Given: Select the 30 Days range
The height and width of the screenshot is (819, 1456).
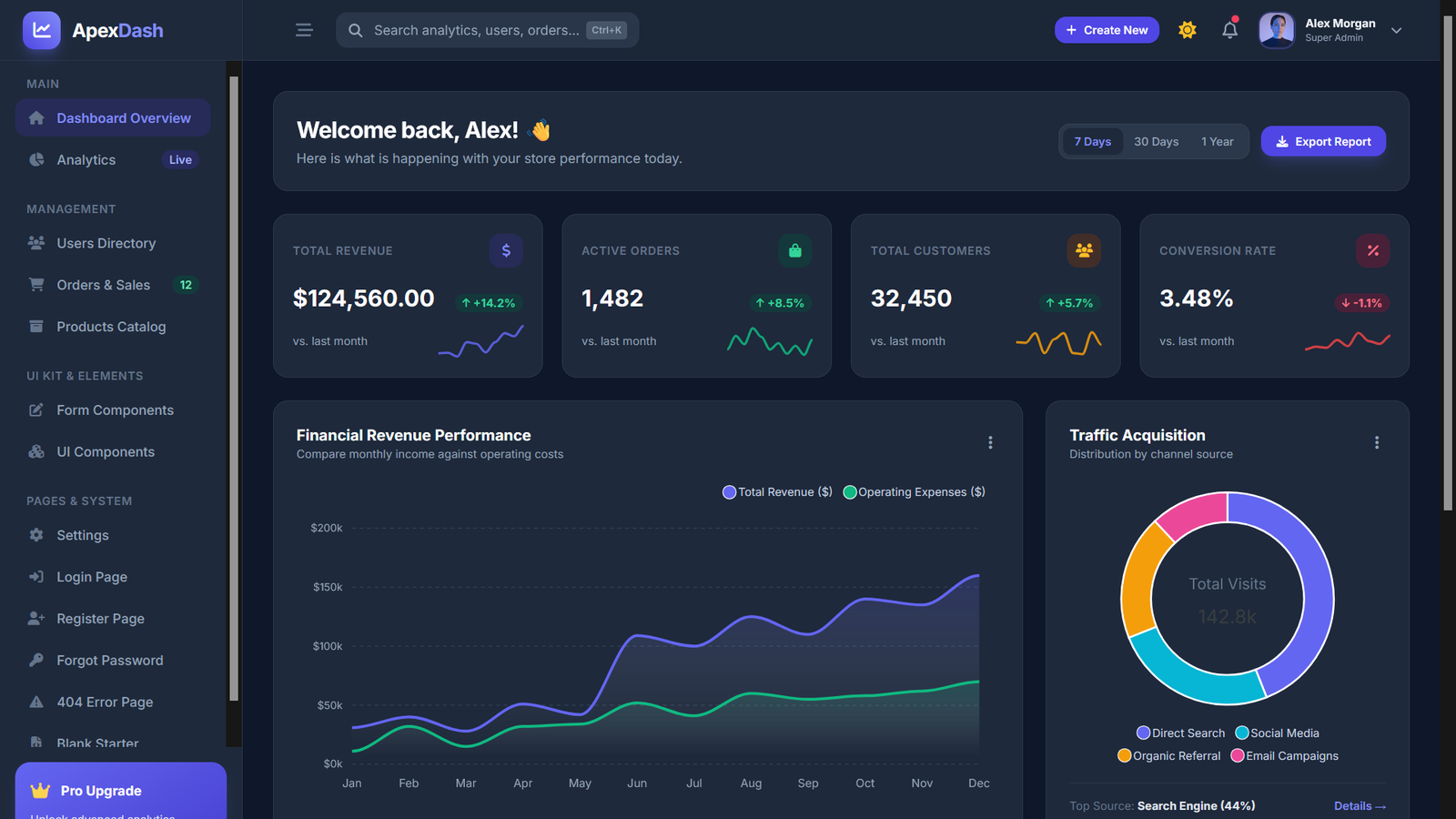Looking at the screenshot, I should (1156, 141).
